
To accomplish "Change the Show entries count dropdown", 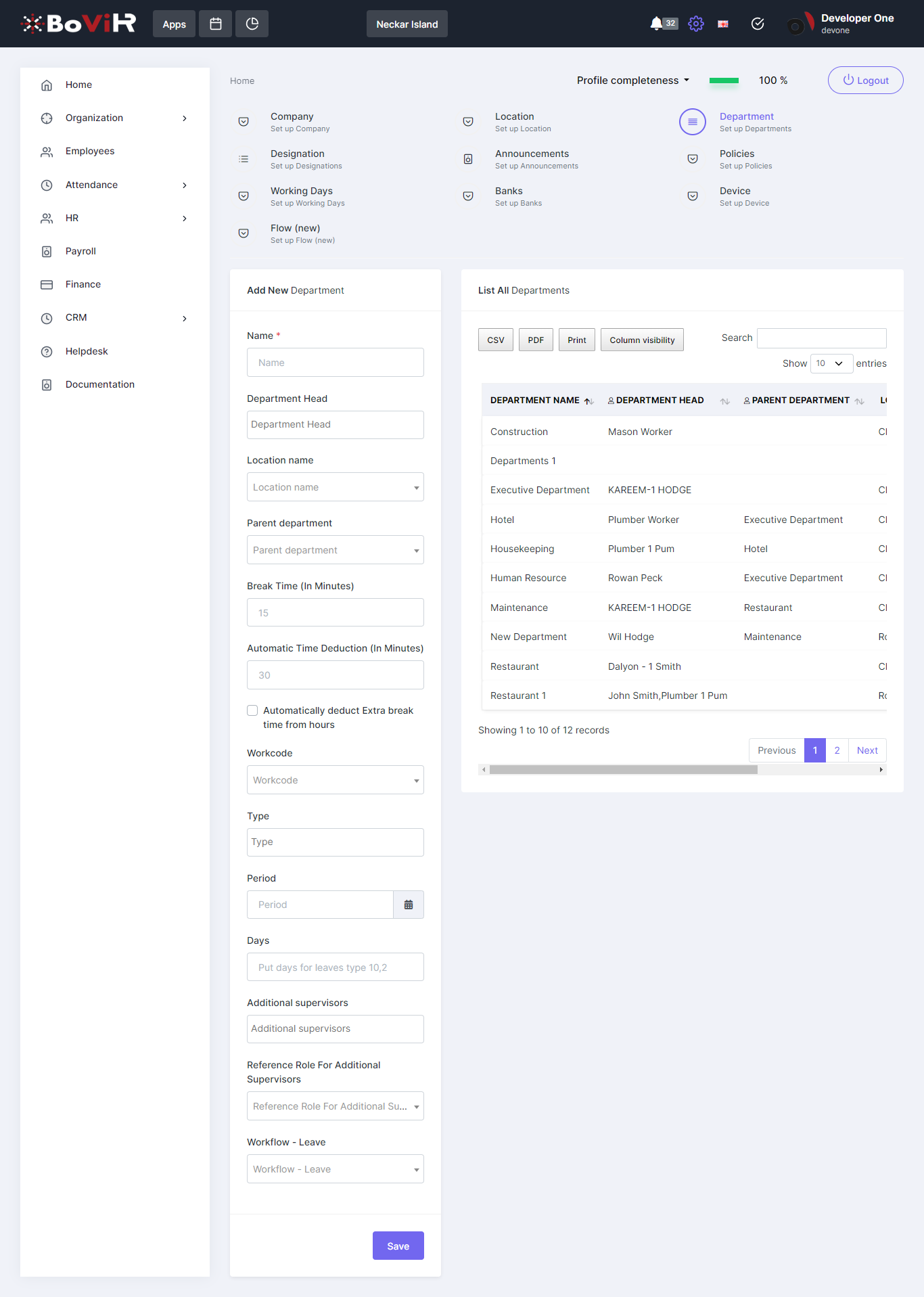I will (x=831, y=363).
